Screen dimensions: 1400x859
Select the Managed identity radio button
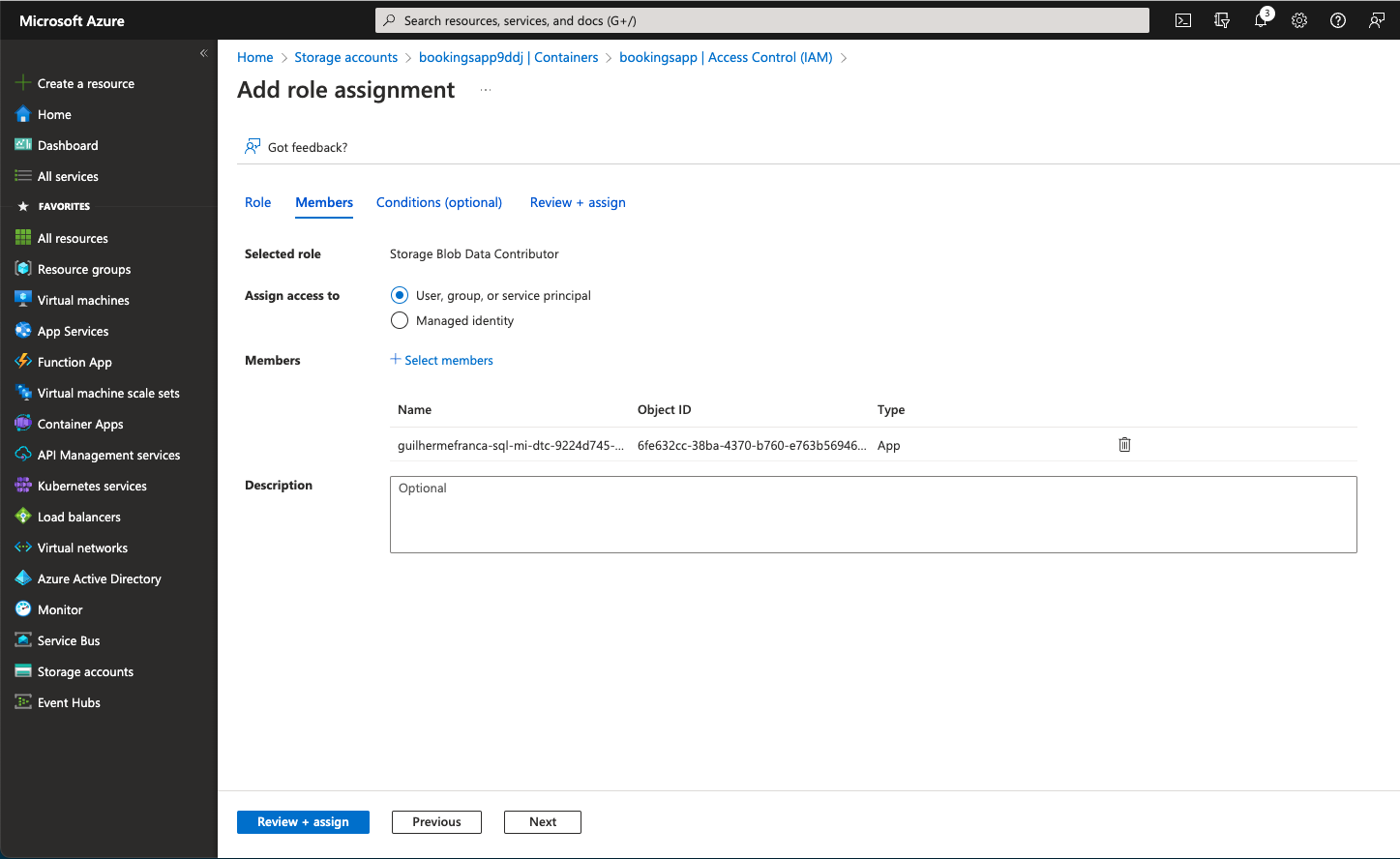[400, 320]
